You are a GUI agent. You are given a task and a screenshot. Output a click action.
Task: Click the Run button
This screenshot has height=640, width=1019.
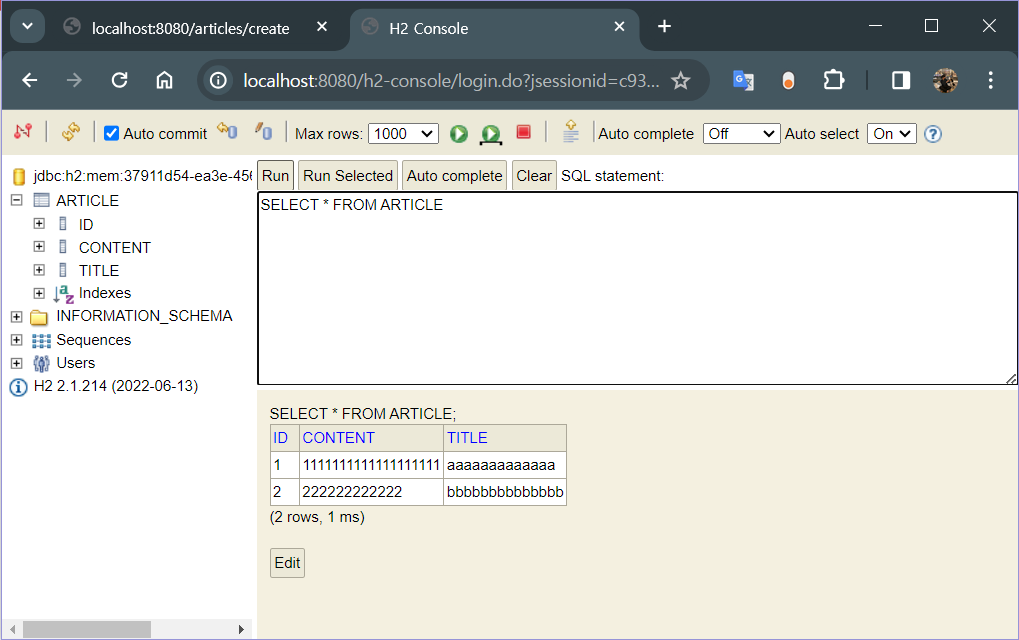(x=276, y=175)
